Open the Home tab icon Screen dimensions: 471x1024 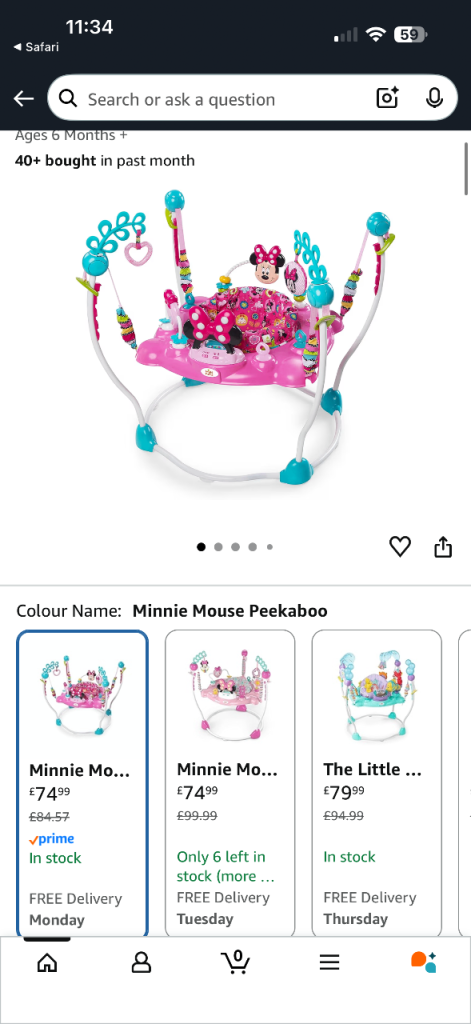coord(47,962)
